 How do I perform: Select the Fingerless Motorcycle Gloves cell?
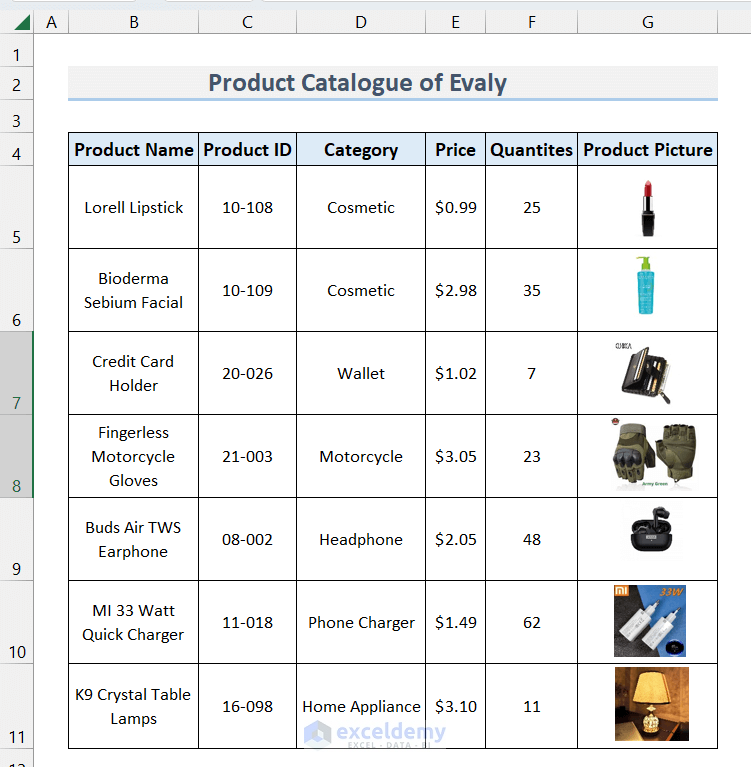[x=134, y=456]
